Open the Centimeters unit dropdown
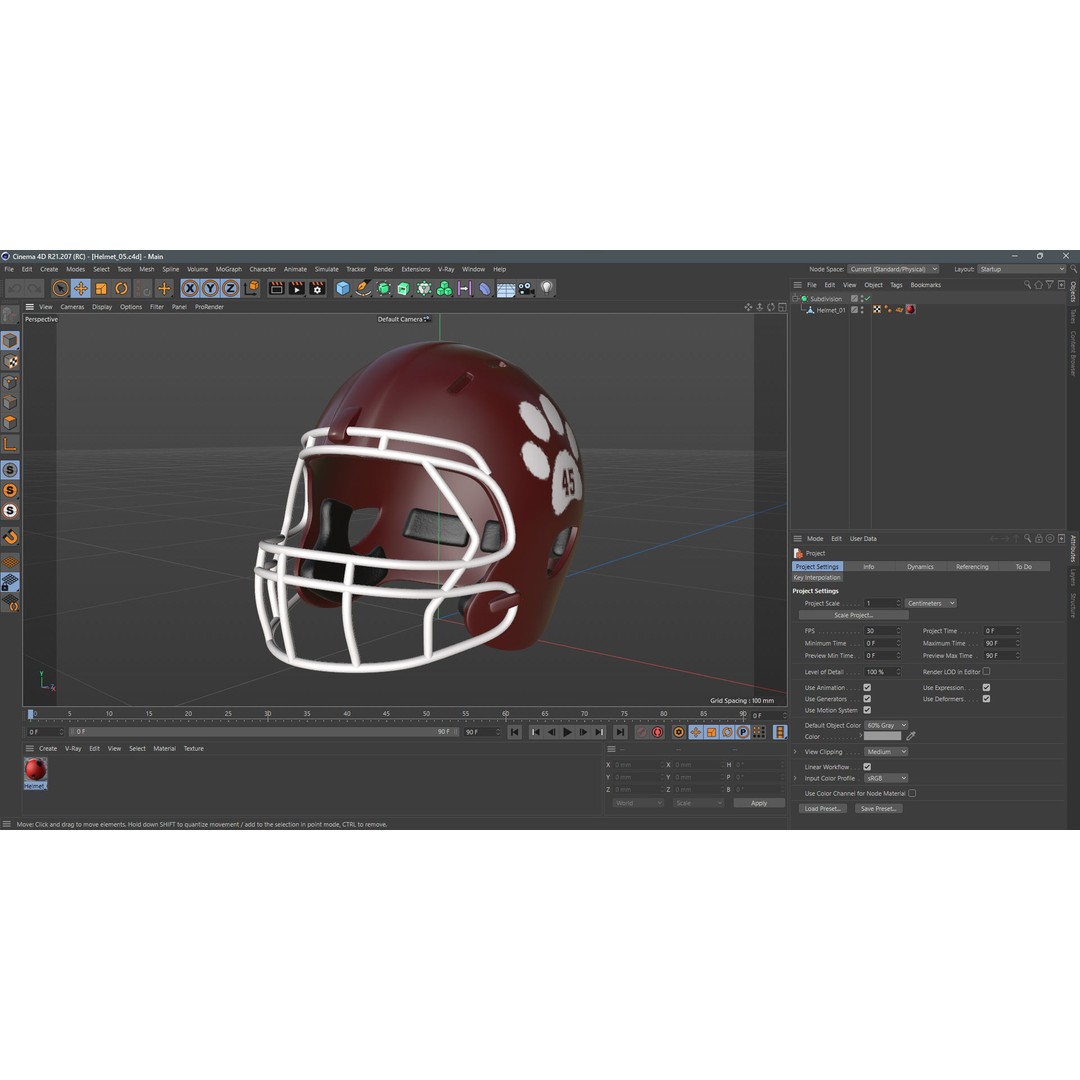The width and height of the screenshot is (1080, 1080). coord(931,603)
